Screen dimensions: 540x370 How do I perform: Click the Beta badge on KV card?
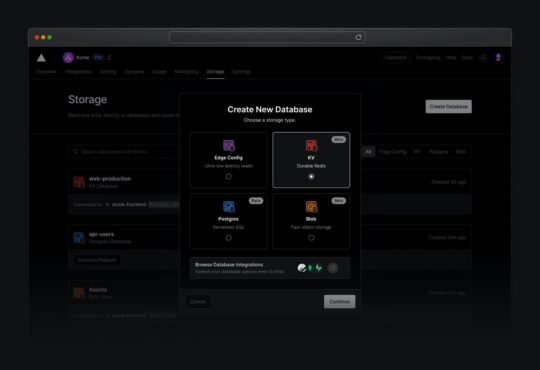[339, 140]
